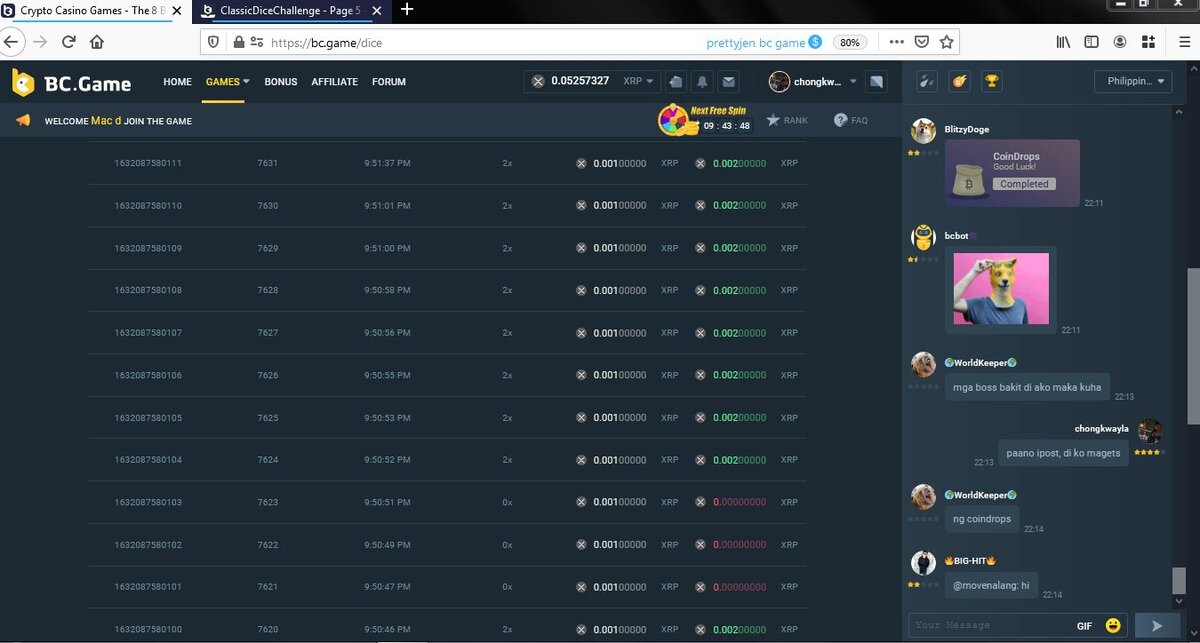
Task: Open the wallet icon beside XRP balance
Action: (x=676, y=82)
